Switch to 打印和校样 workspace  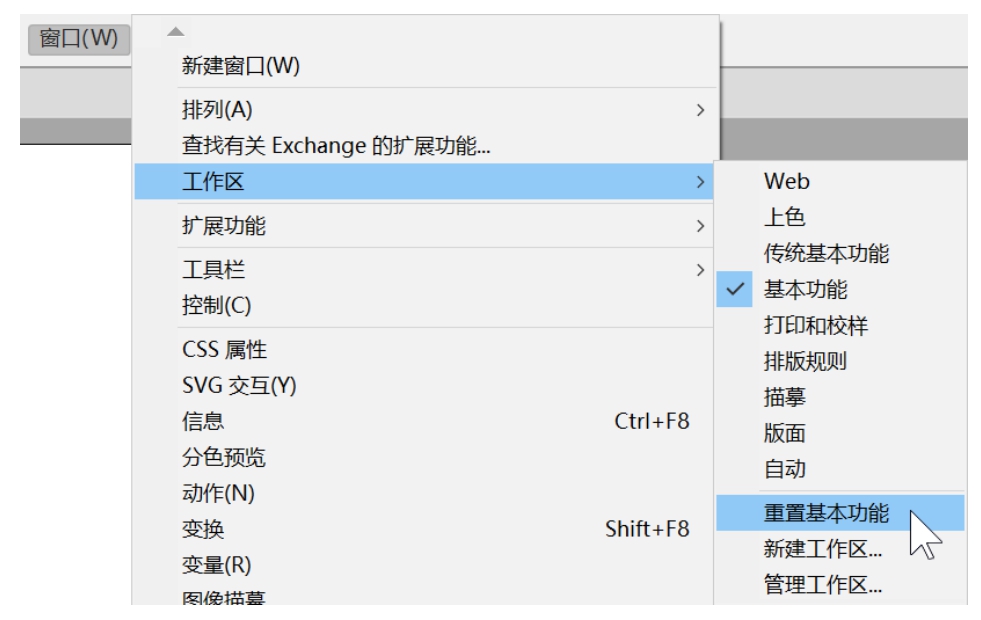tap(815, 325)
